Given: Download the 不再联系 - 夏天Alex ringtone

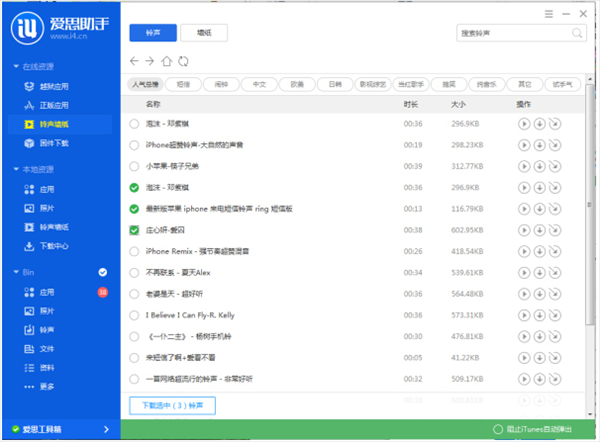Looking at the screenshot, I should click(x=539, y=272).
